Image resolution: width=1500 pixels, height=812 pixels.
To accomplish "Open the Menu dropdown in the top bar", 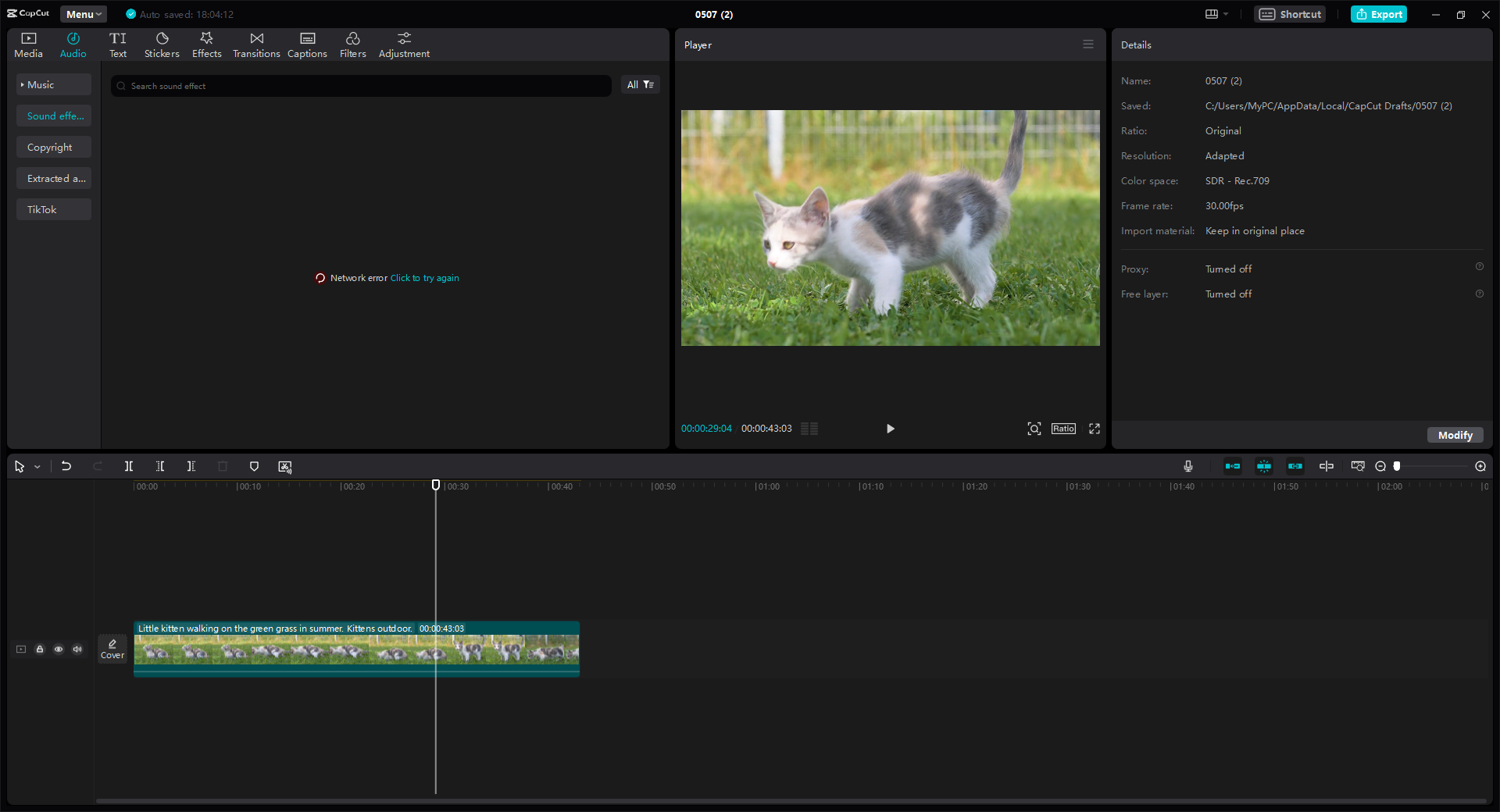I will click(83, 14).
